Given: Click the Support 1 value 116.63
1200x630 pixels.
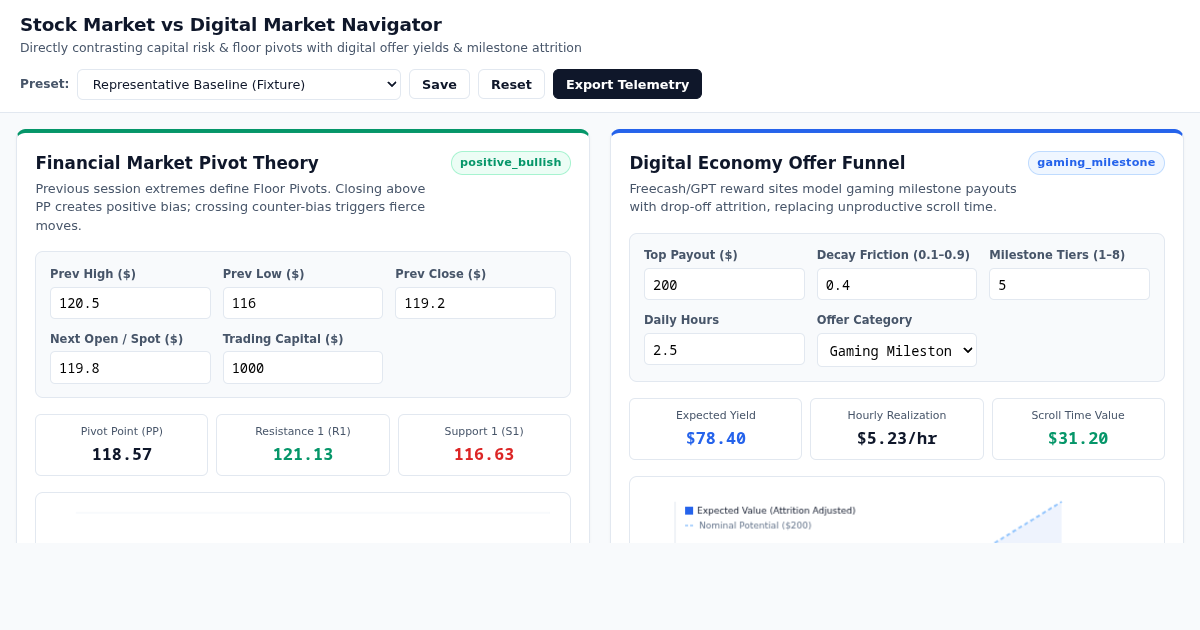Looking at the screenshot, I should tap(484, 454).
